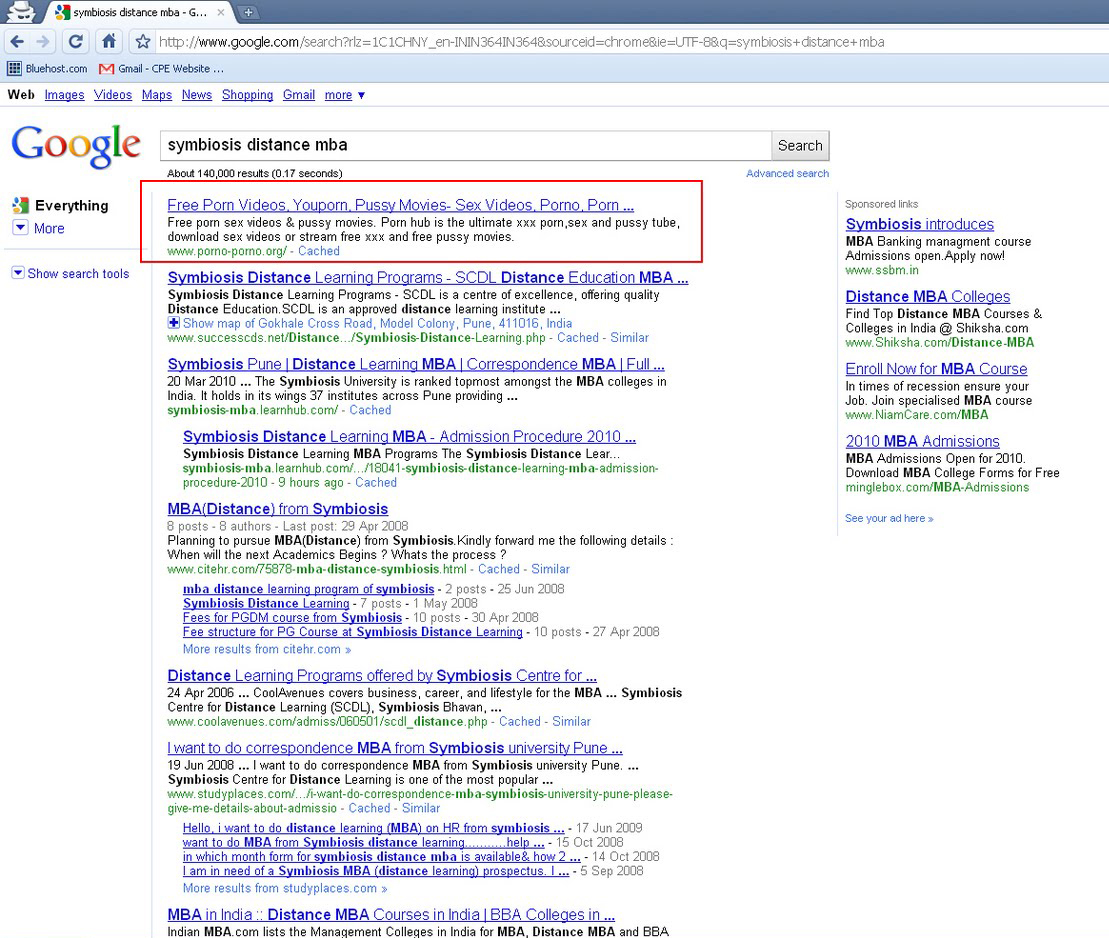
Task: Open Gmail from the top navigation bar
Action: point(299,95)
